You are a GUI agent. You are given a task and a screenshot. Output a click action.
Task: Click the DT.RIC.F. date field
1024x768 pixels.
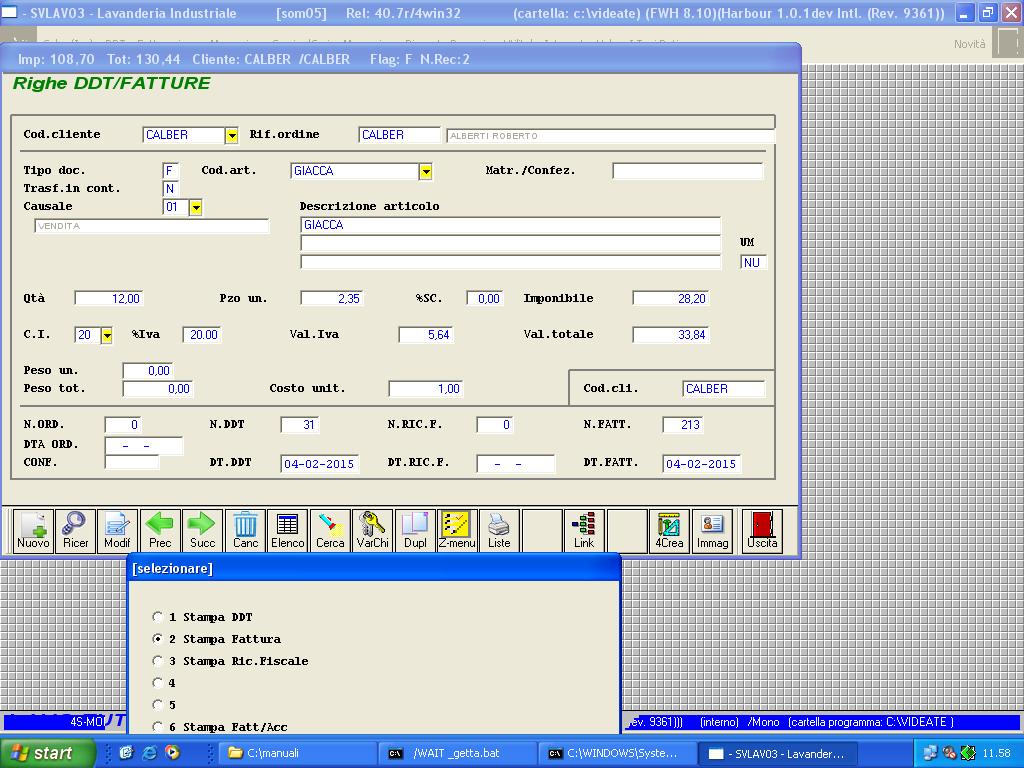516,464
